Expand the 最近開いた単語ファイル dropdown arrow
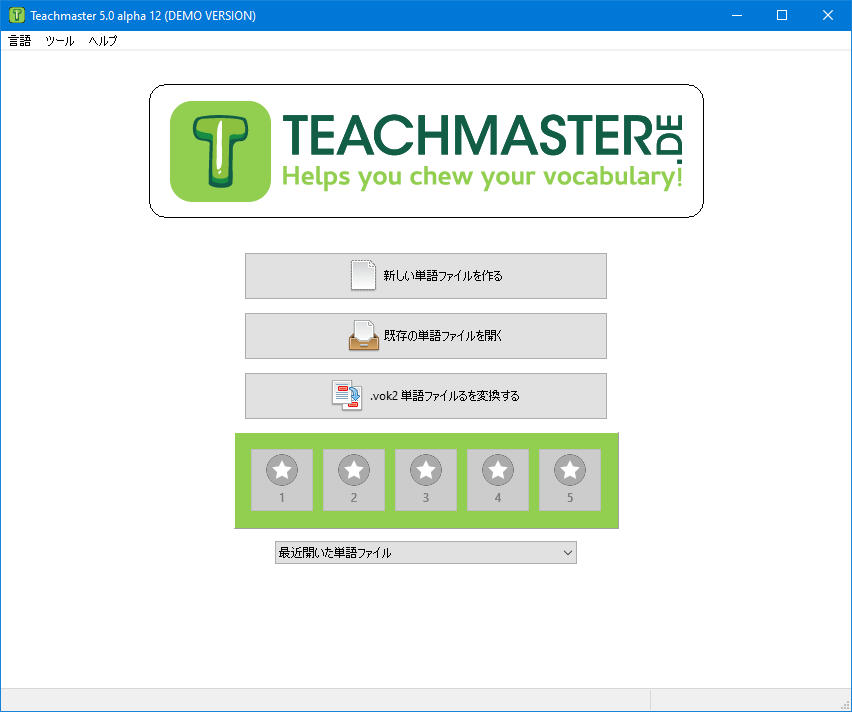Viewport: 852px width, 712px height. click(x=567, y=553)
